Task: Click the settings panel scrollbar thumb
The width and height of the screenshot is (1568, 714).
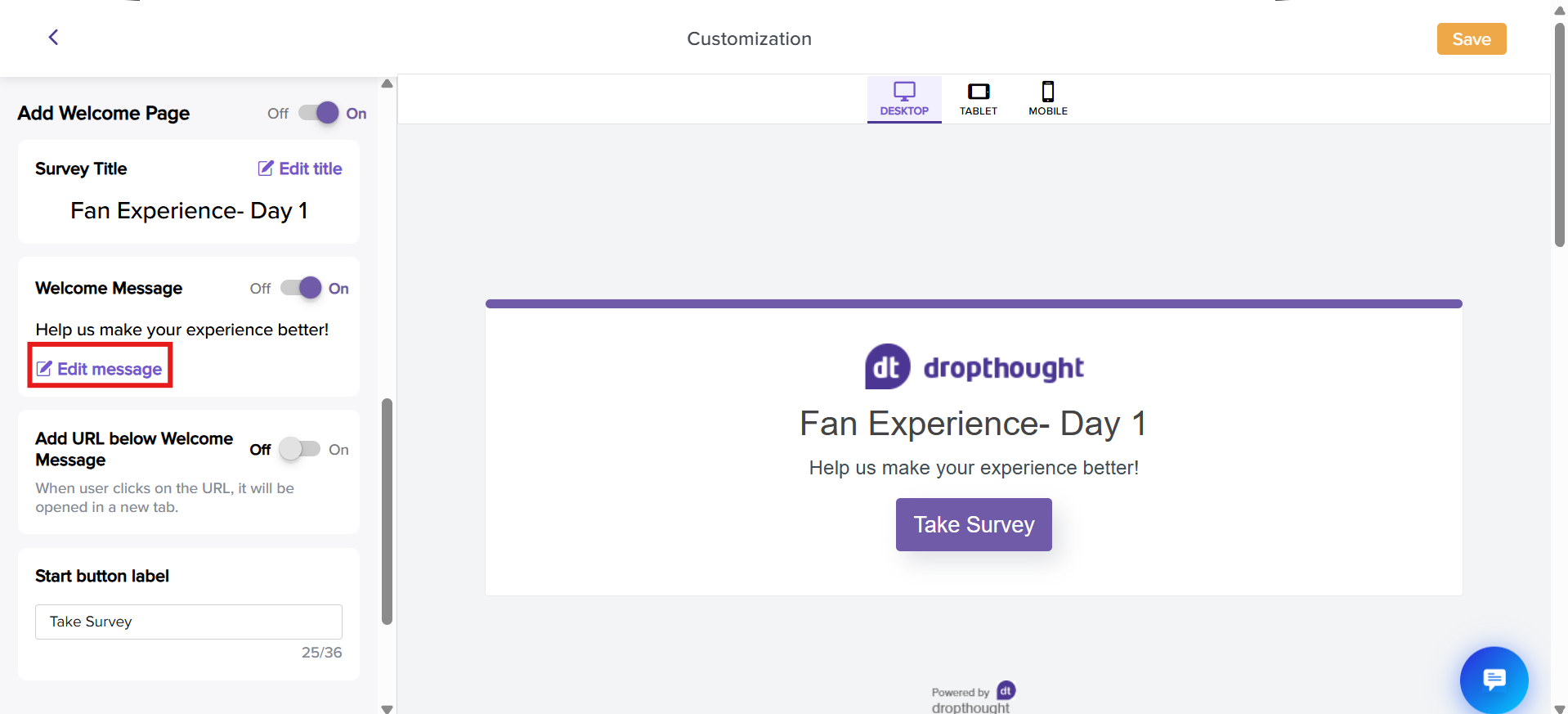Action: (388, 511)
